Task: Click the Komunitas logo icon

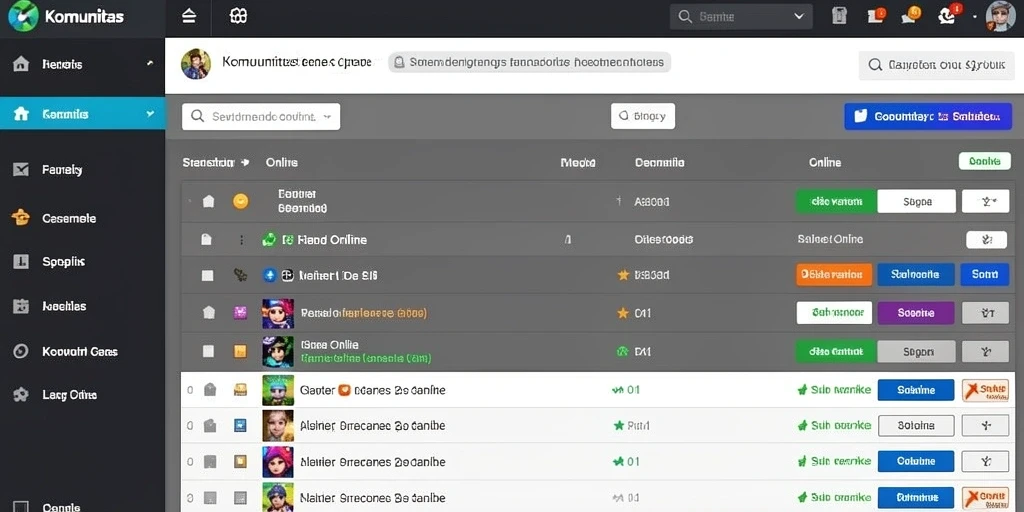Action: [23, 16]
